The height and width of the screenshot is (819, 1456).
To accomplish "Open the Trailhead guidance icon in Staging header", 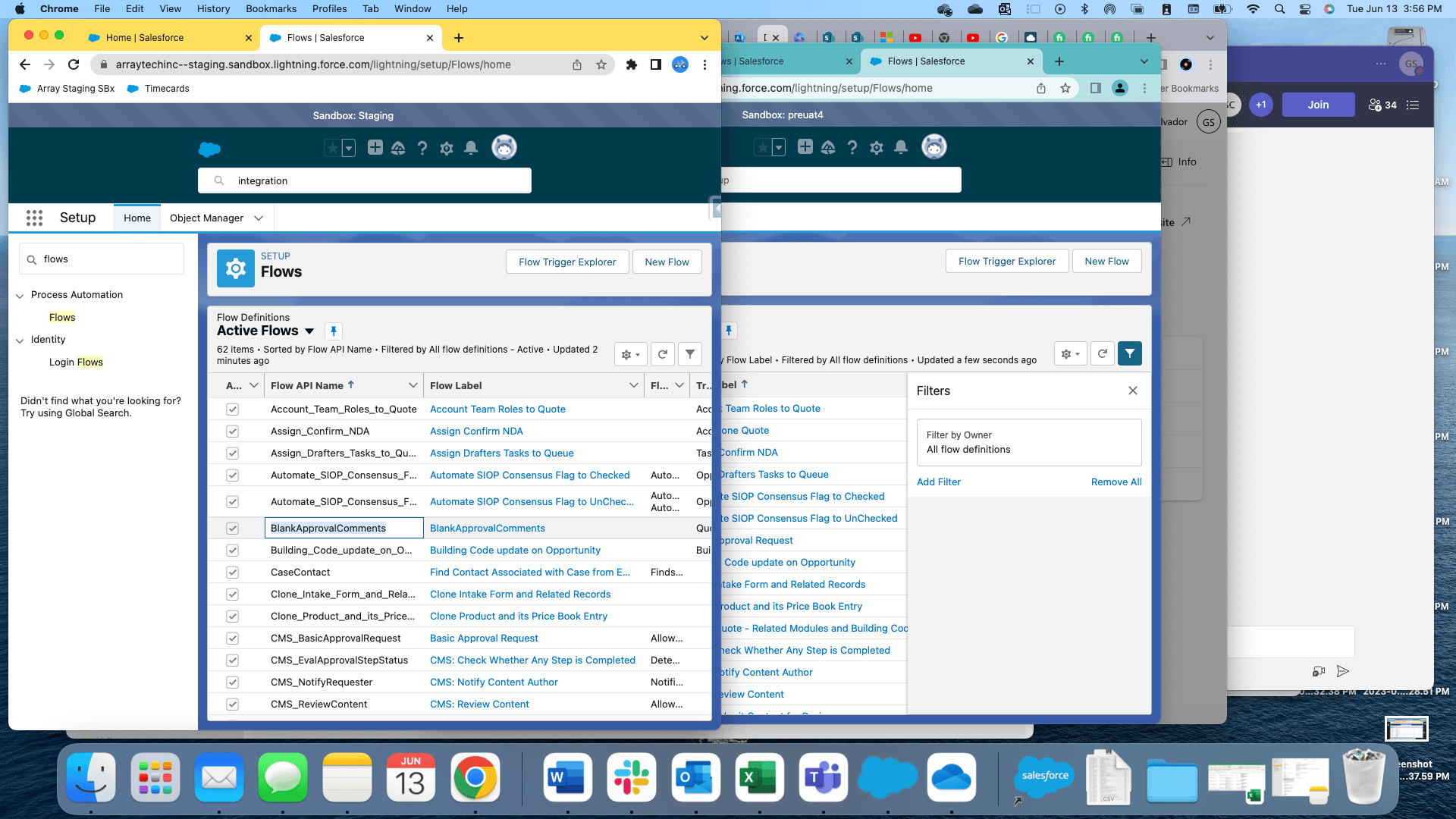I will pos(398,148).
